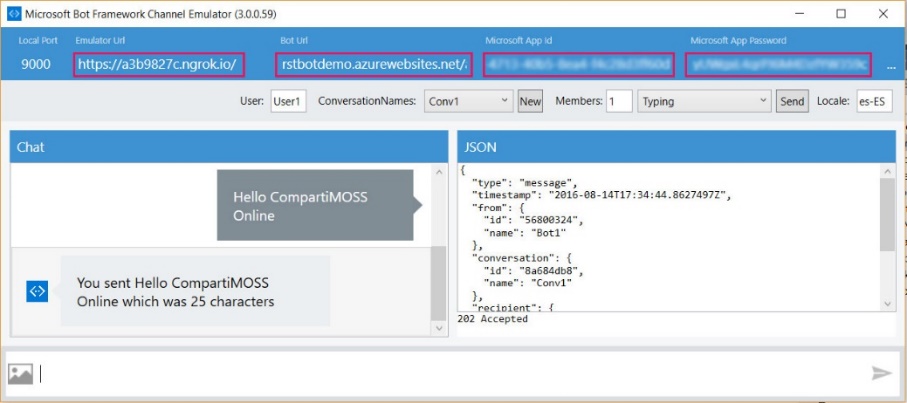Image resolution: width=907 pixels, height=403 pixels.
Task: Select the Hello CompartiMOSS Online message bubble
Action: [313, 205]
